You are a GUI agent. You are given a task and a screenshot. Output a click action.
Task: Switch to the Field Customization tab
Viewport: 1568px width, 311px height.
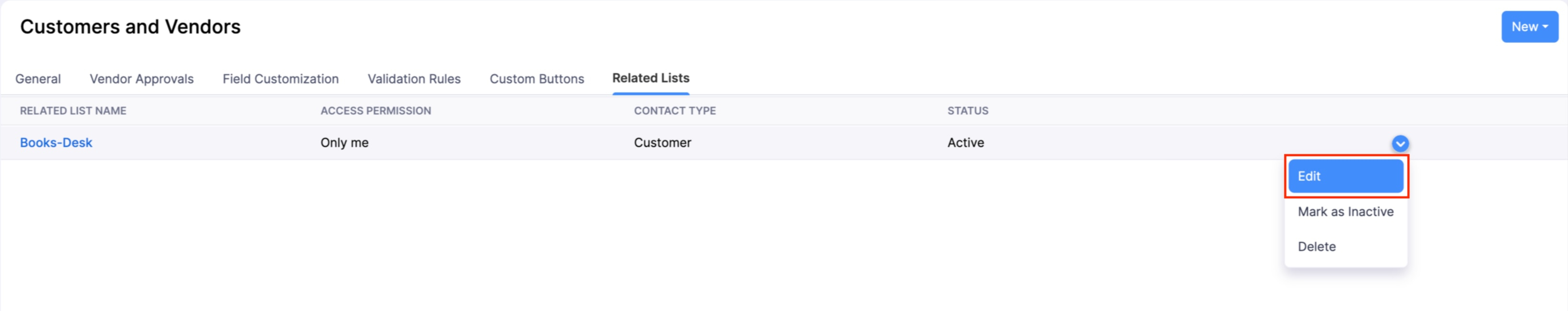pyautogui.click(x=280, y=79)
